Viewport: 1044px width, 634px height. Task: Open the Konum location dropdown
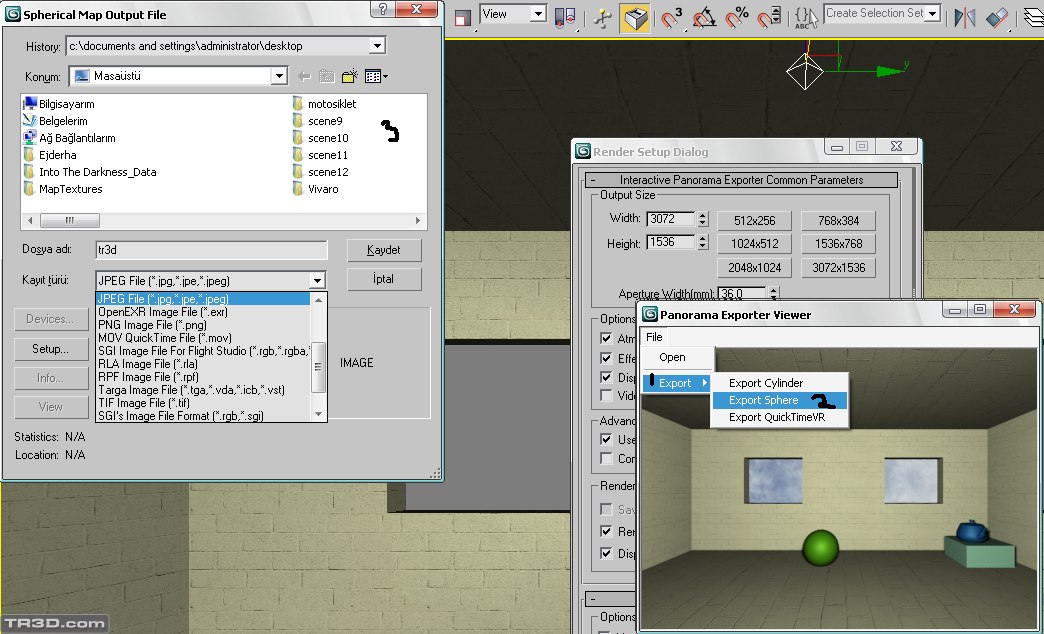(279, 77)
